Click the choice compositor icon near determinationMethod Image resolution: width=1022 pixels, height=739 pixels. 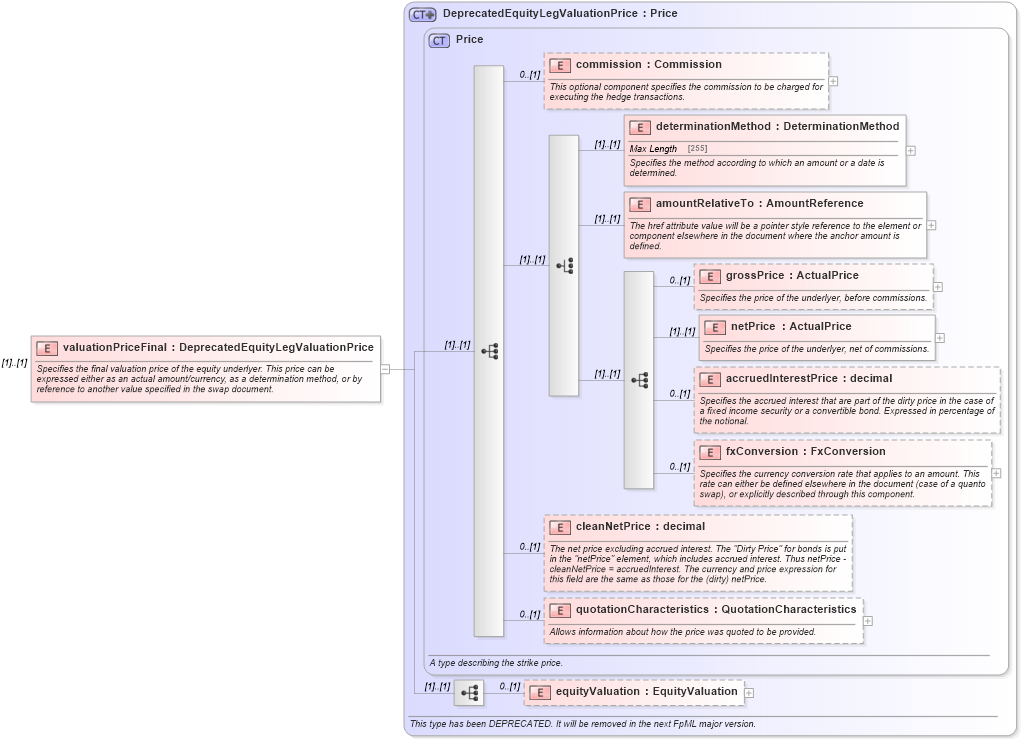[565, 265]
